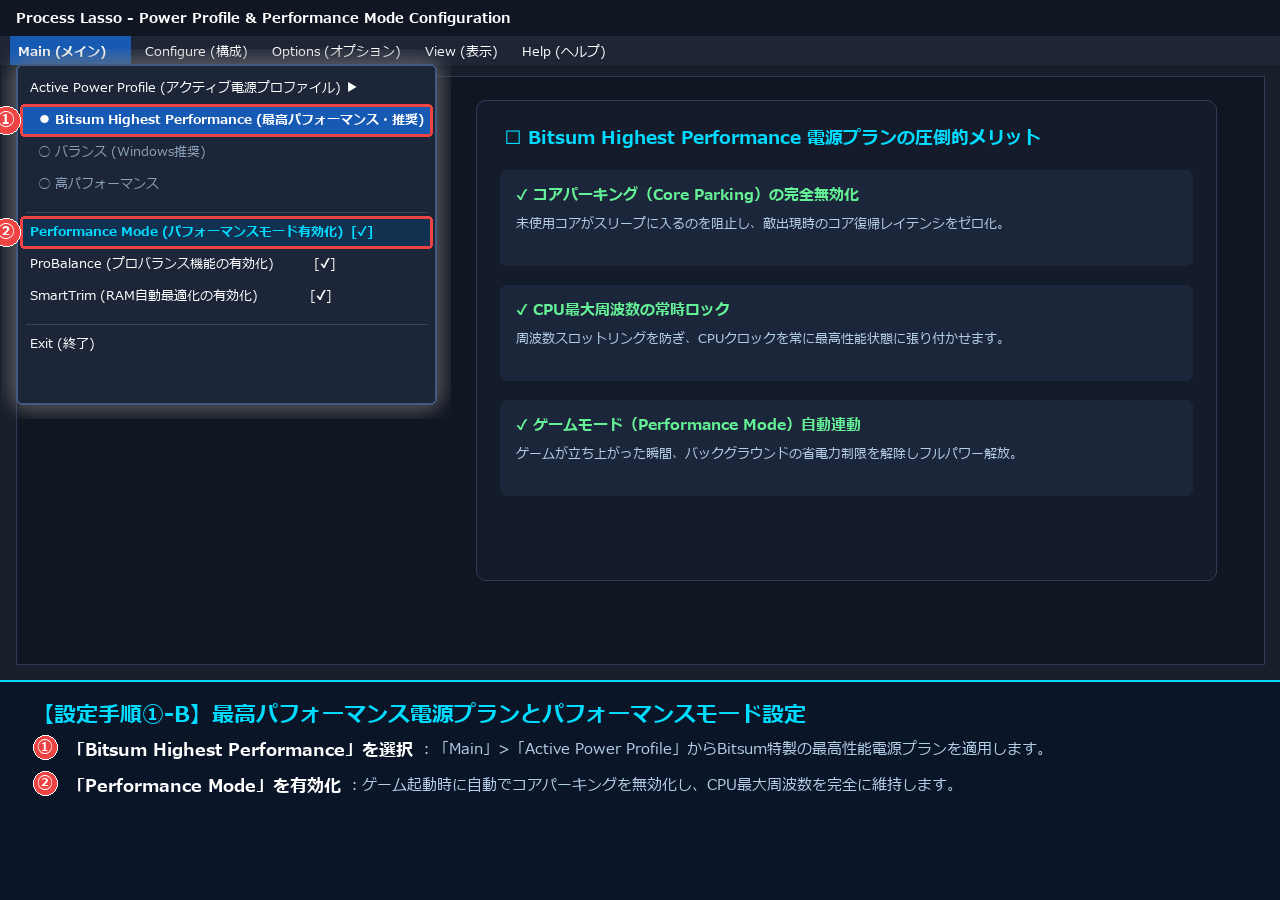Open the Help (ヘルプ) menu
This screenshot has width=1280, height=900.
(x=564, y=51)
